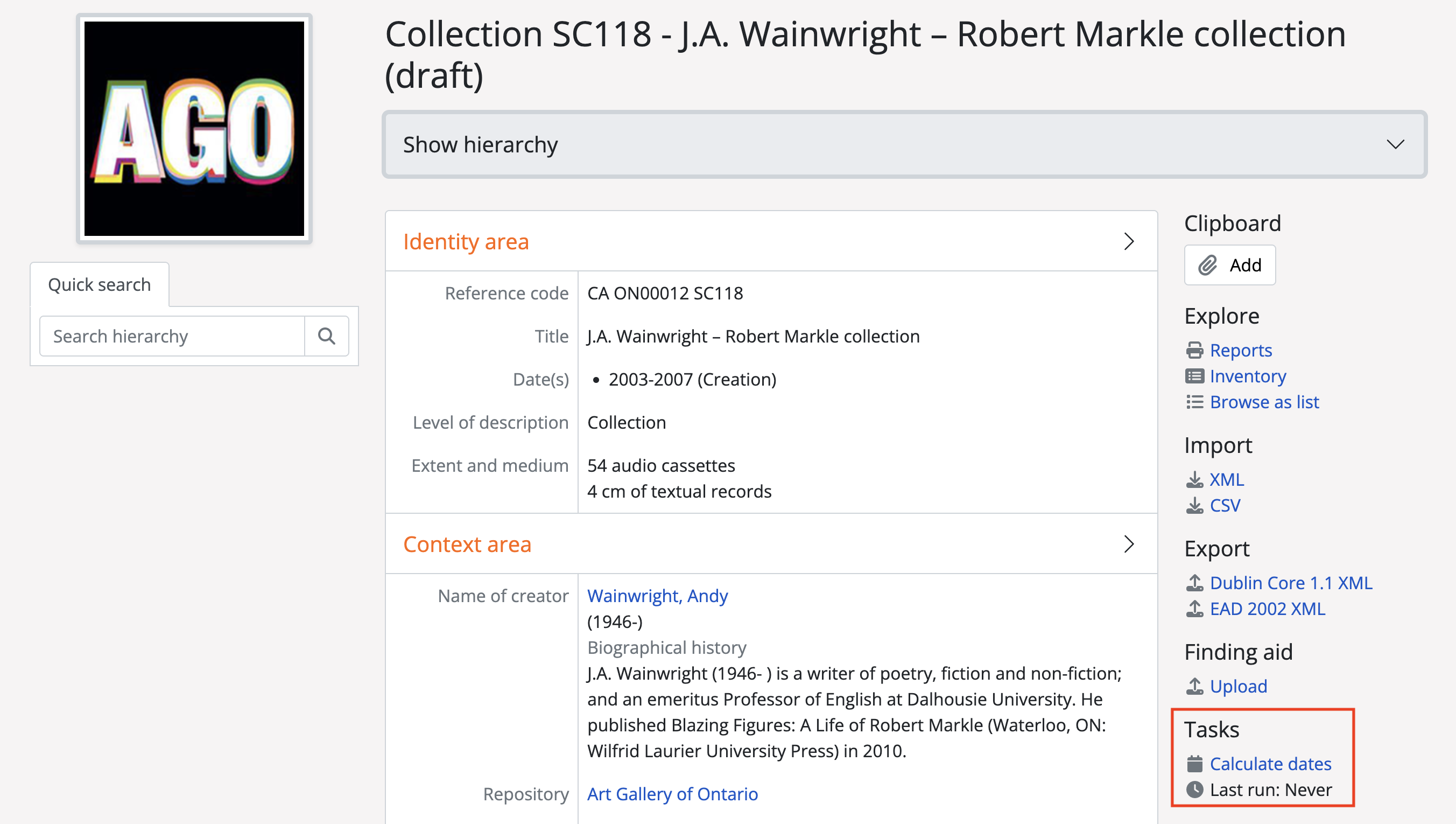The image size is (1456, 824).
Task: Click the Inventory list icon
Action: click(x=1194, y=376)
